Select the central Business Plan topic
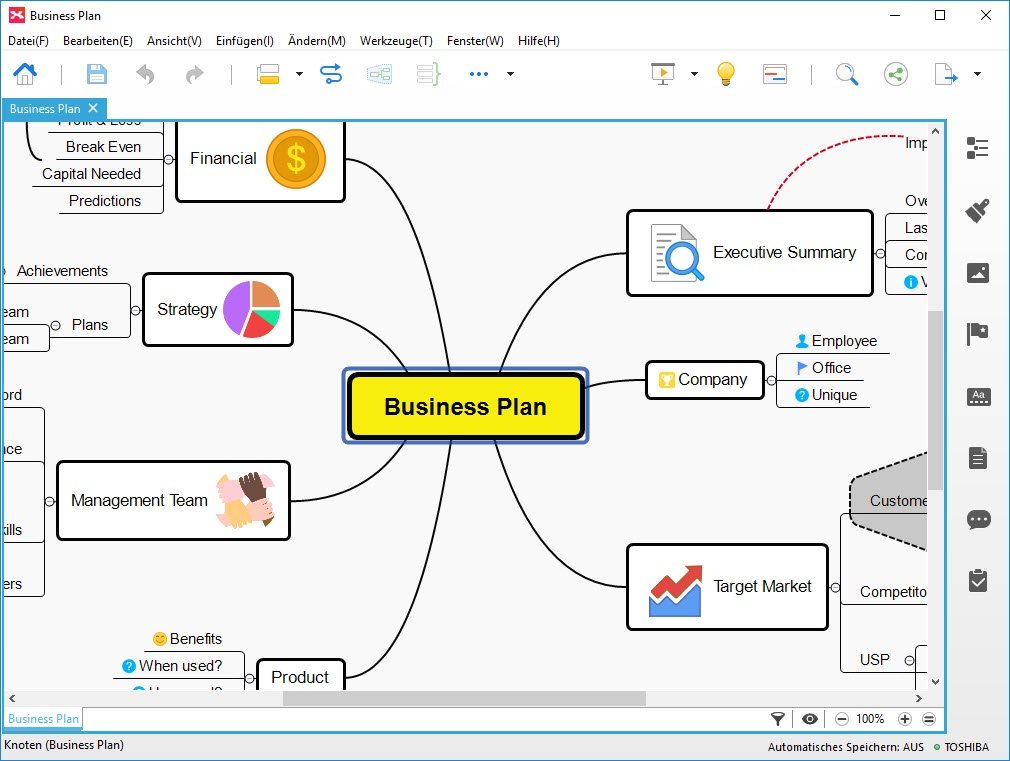The image size is (1010, 761). tap(465, 407)
